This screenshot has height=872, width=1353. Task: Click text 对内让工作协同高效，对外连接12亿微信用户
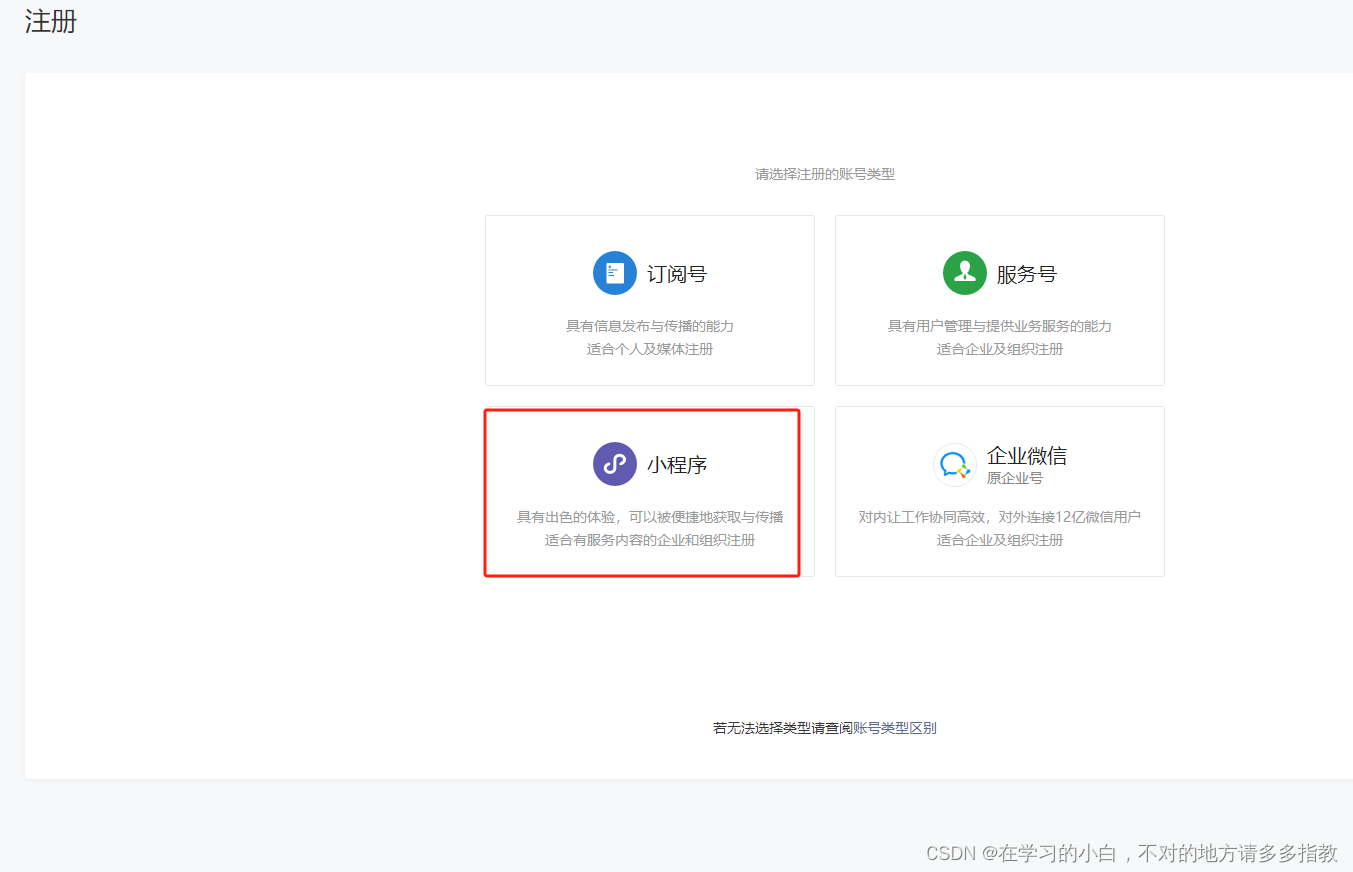[1000, 517]
